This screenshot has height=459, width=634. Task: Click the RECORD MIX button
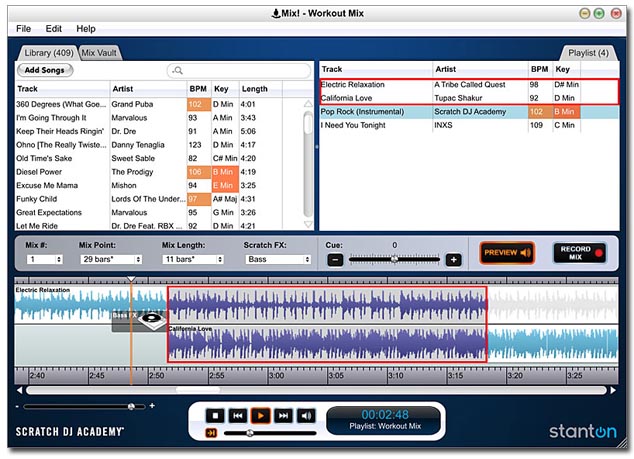pyautogui.click(x=580, y=253)
